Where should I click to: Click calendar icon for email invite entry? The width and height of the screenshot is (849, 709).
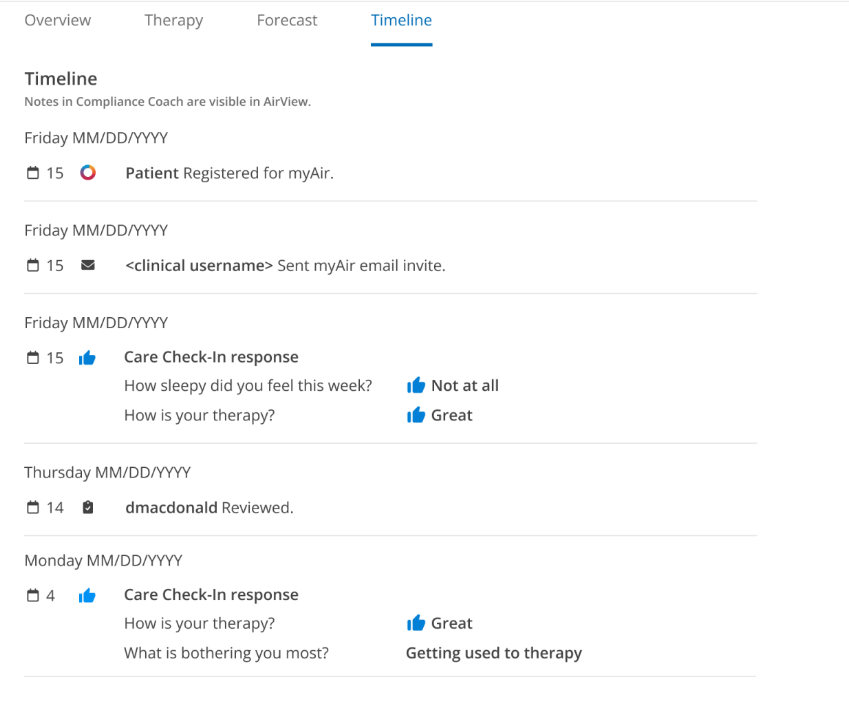(x=33, y=265)
